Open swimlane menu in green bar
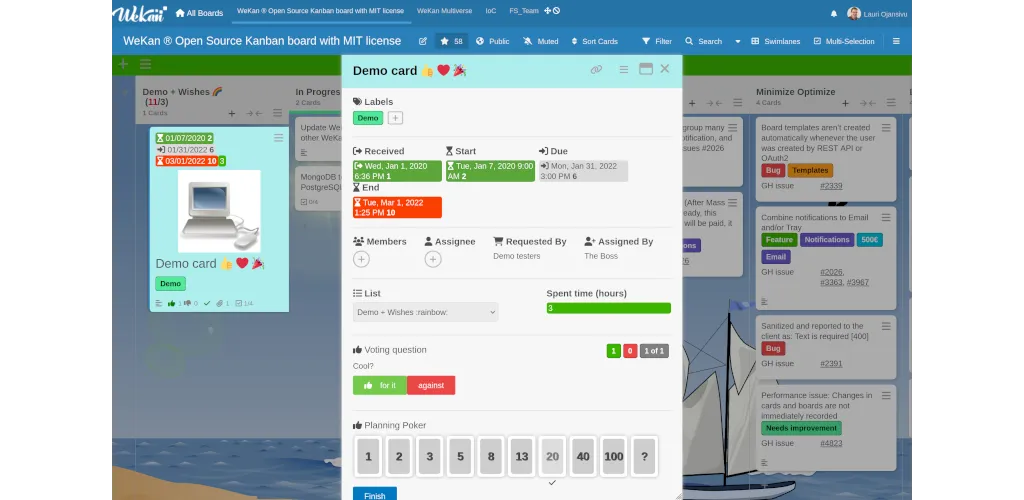 click(x=145, y=64)
